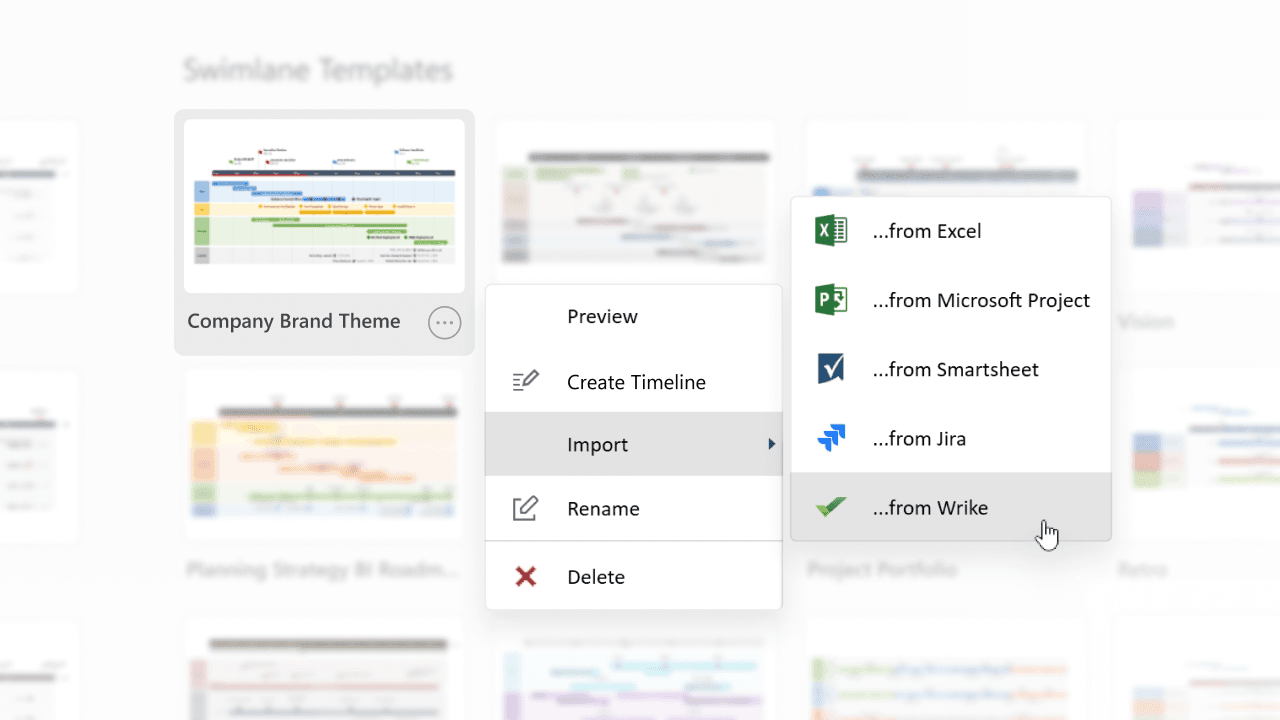
Task: Select ...from Microsoft Project option
Action: coord(951,300)
